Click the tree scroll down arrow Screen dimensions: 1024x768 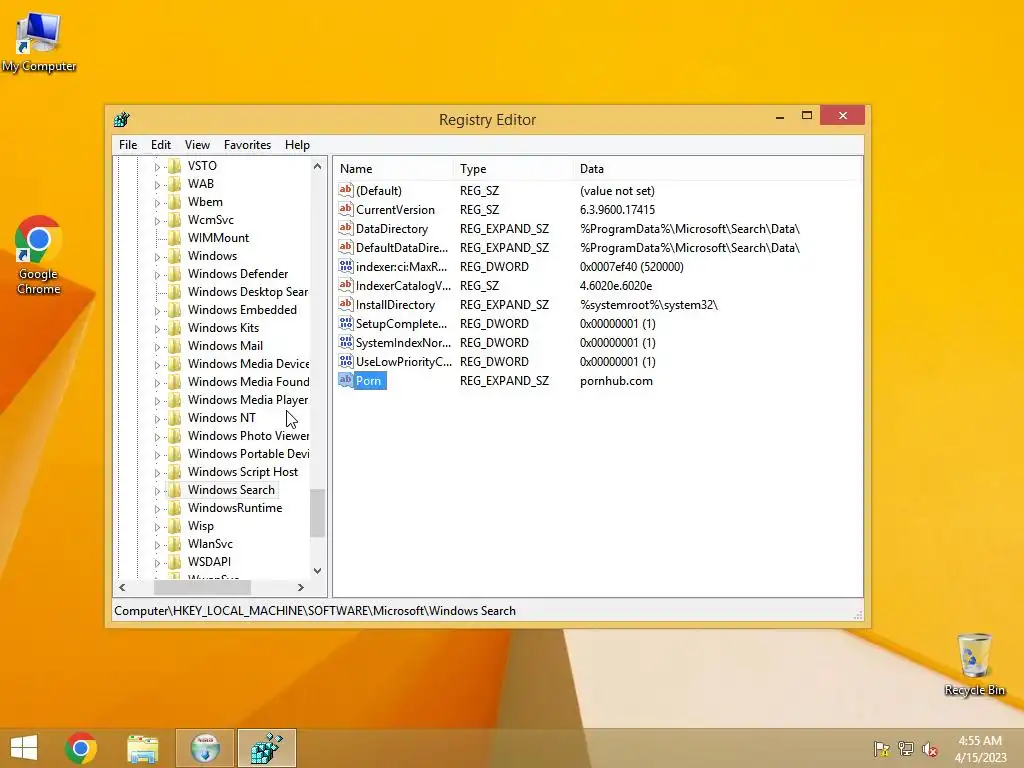click(x=317, y=571)
